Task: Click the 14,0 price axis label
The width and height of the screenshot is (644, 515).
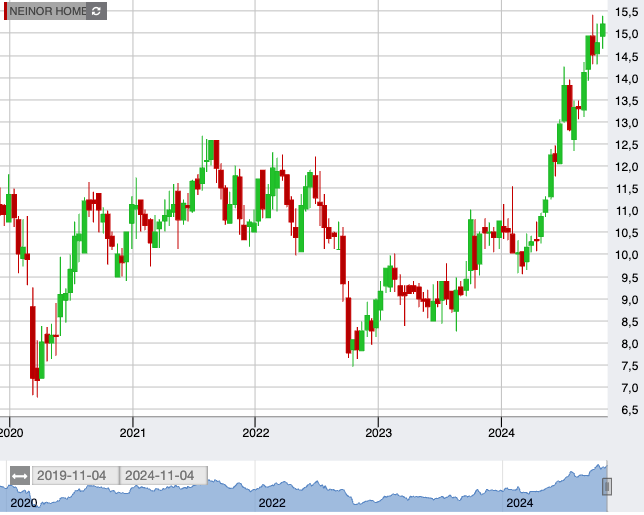Action: tap(627, 78)
